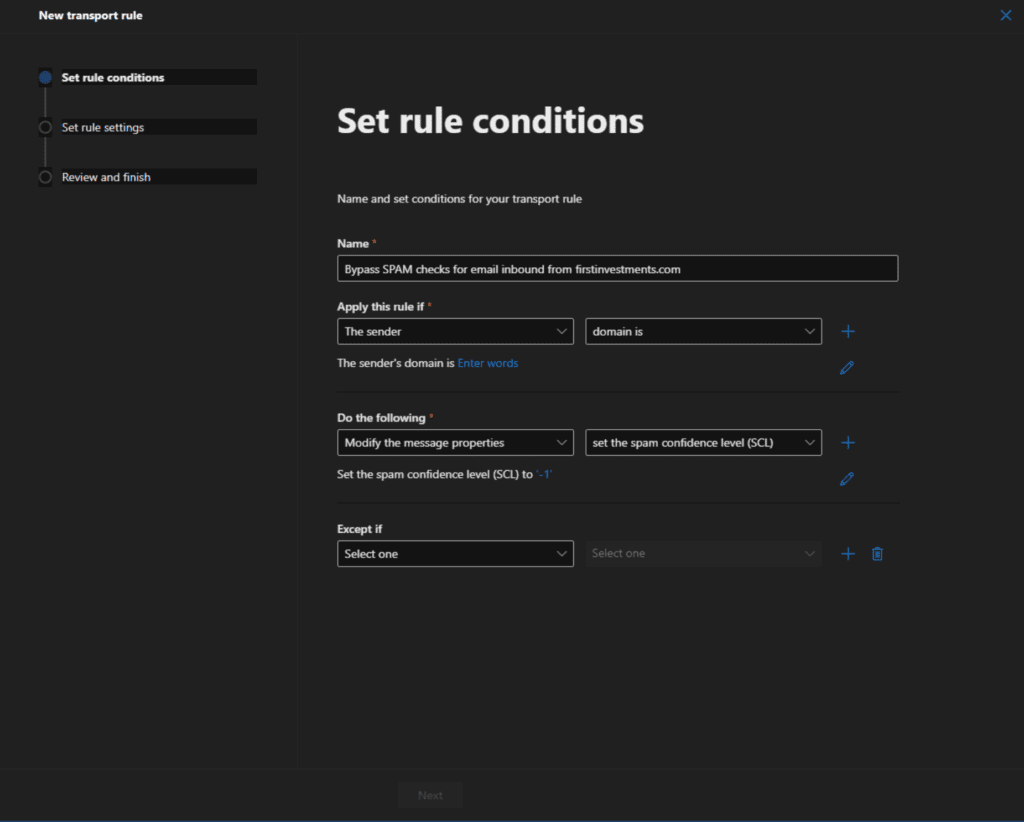Open the 'Select one' exception dropdown
1024x822 pixels.
click(455, 553)
